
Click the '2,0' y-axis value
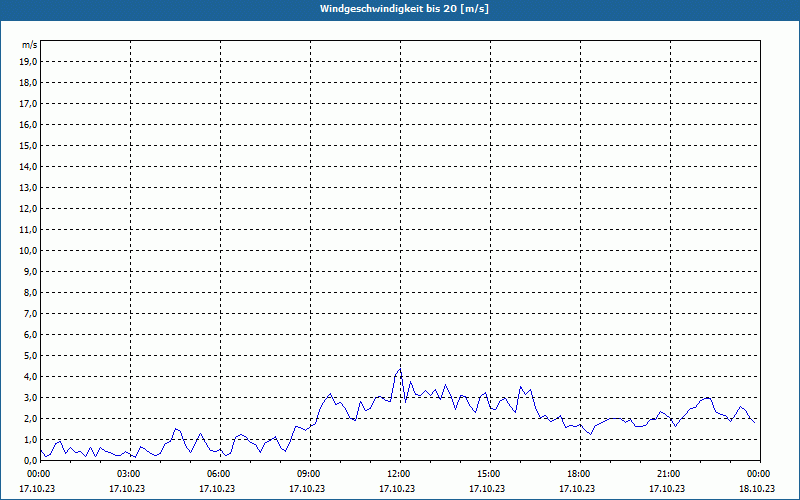point(30,418)
